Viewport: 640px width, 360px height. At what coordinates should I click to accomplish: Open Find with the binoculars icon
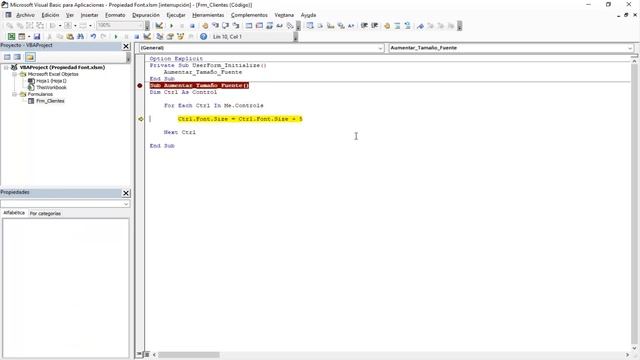(80, 37)
